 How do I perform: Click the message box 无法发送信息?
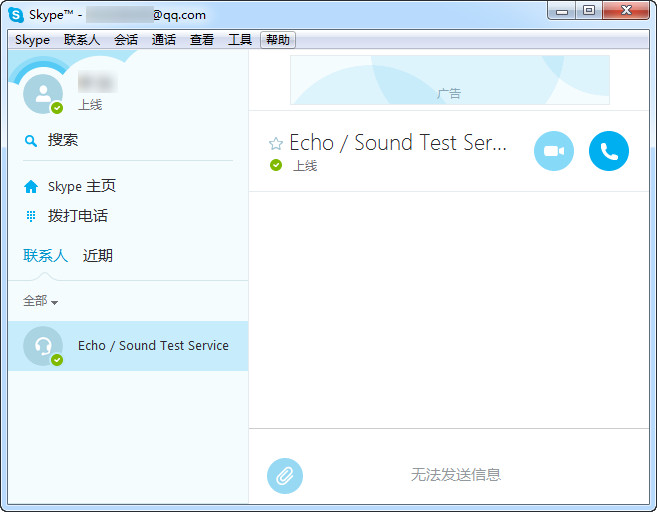[456, 475]
